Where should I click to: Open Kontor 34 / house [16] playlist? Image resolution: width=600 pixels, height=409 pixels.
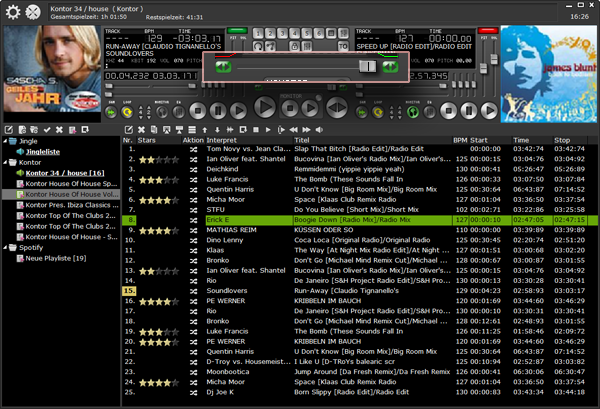[x=65, y=173]
